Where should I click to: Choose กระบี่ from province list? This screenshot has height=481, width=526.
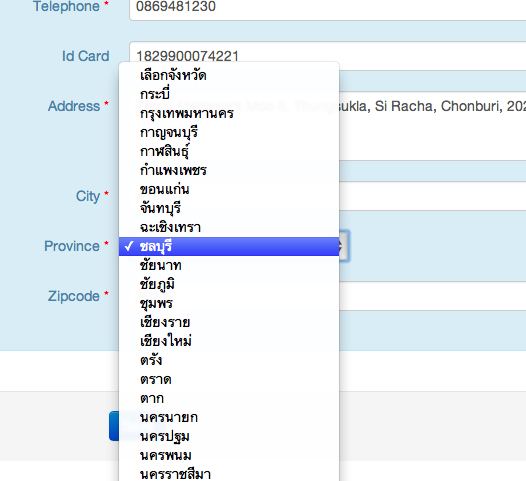click(x=229, y=94)
